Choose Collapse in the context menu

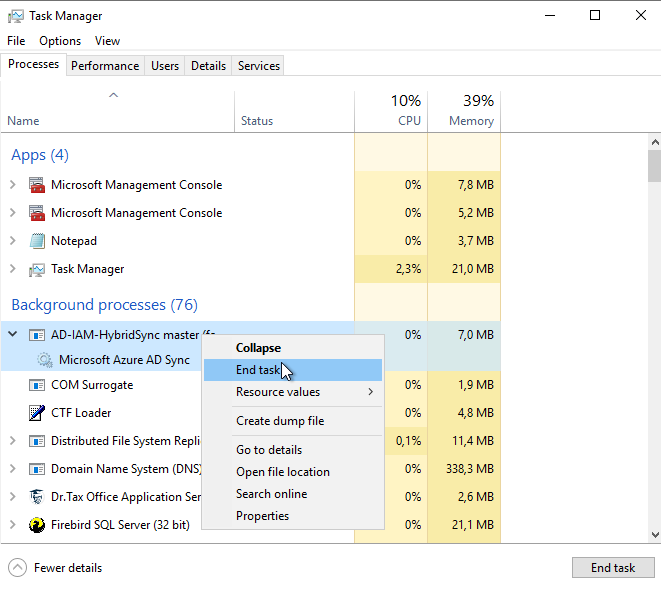(293, 348)
